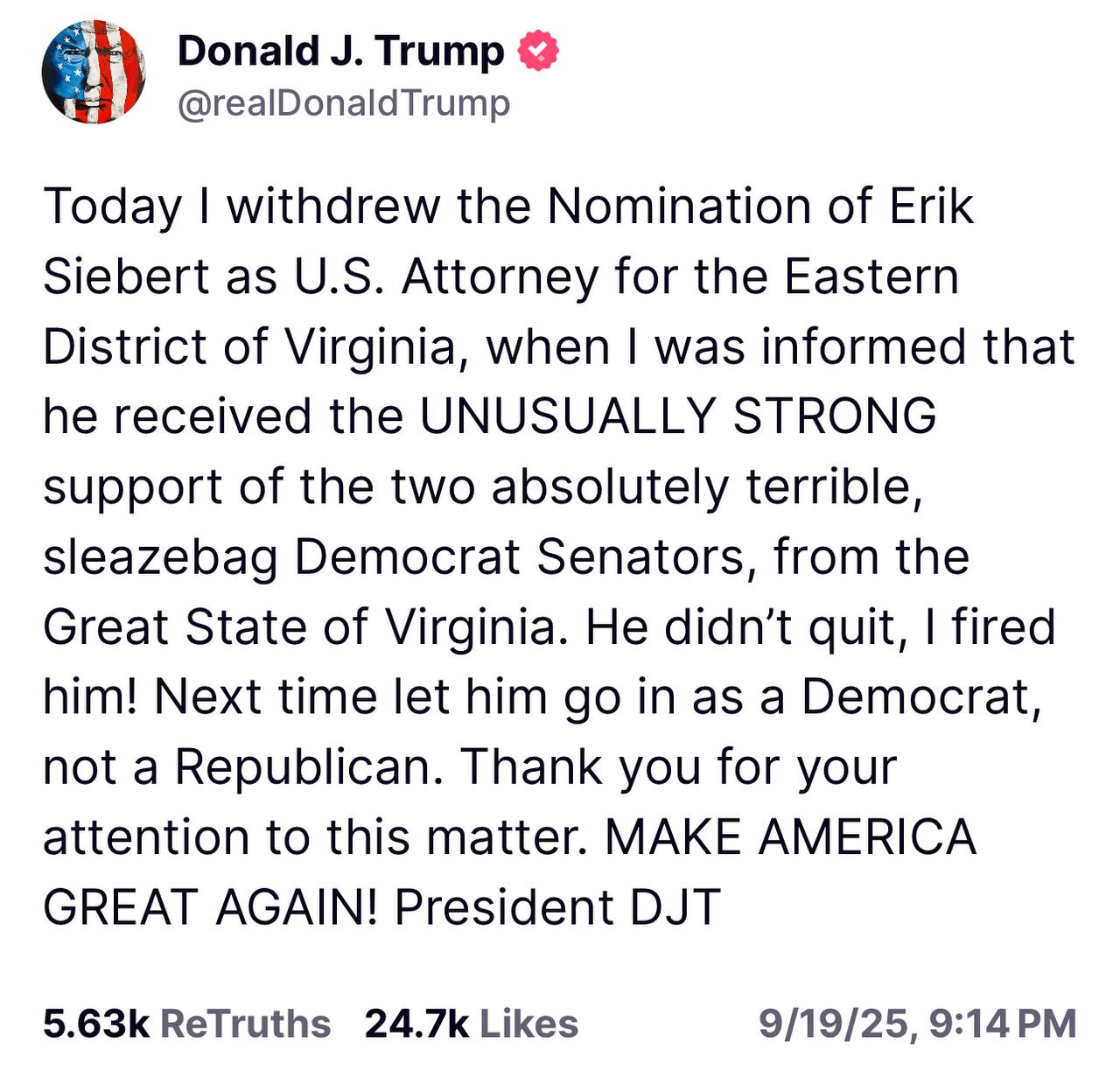Click the flag-painted profile avatar

(x=94, y=73)
